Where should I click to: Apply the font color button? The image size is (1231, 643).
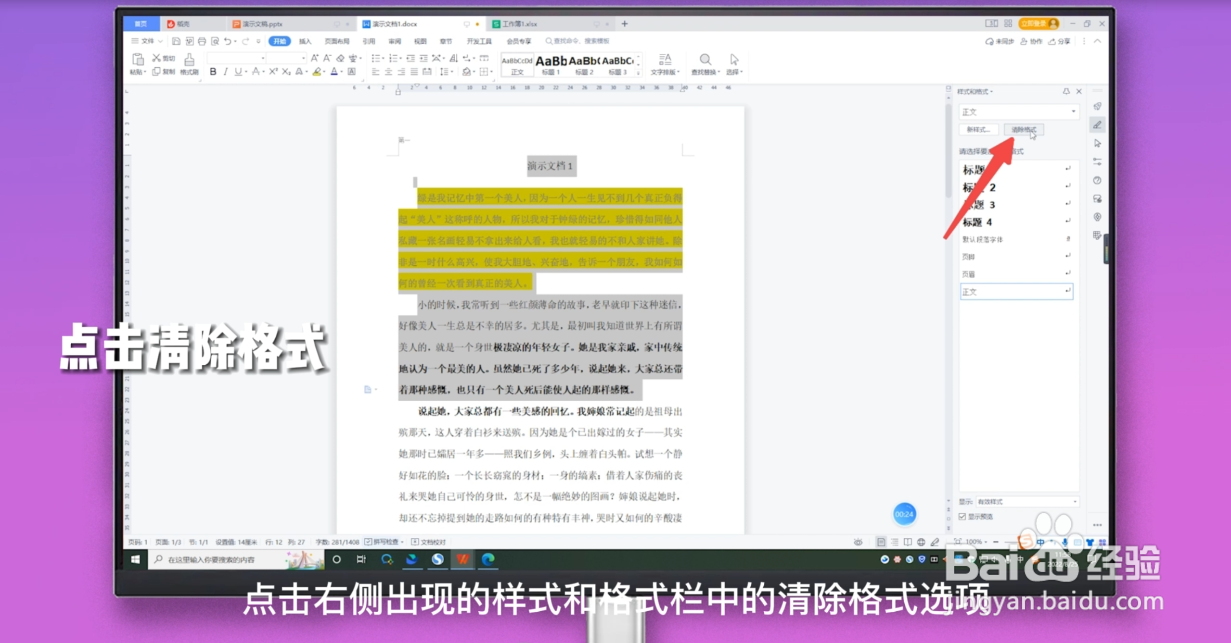[335, 72]
